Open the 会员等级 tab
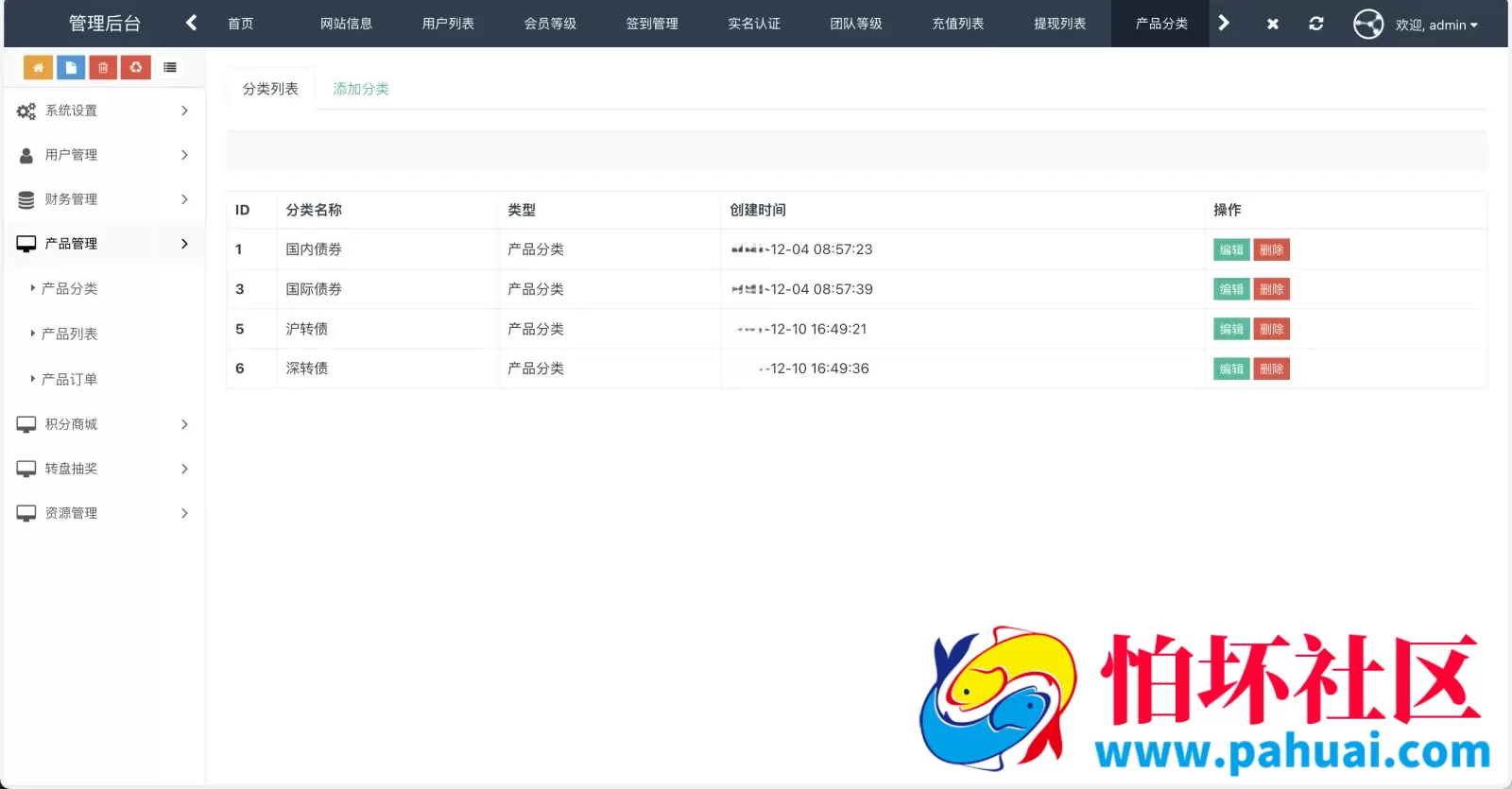Image resolution: width=1512 pixels, height=789 pixels. point(550,24)
